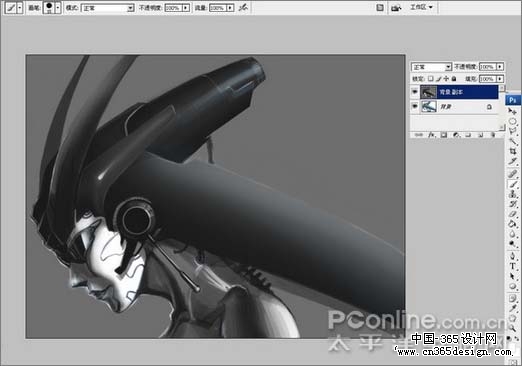Open the layer blend mode 正常 dropdown
522x366 pixels.
pos(431,67)
